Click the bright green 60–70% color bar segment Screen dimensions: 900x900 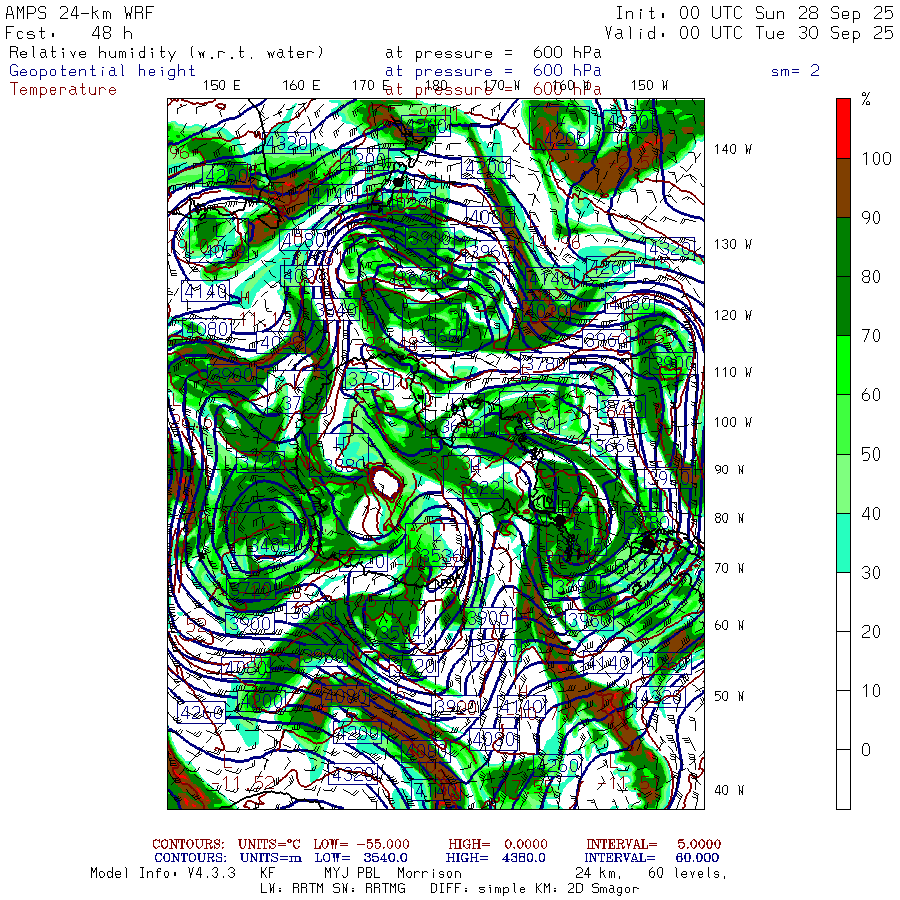point(843,365)
